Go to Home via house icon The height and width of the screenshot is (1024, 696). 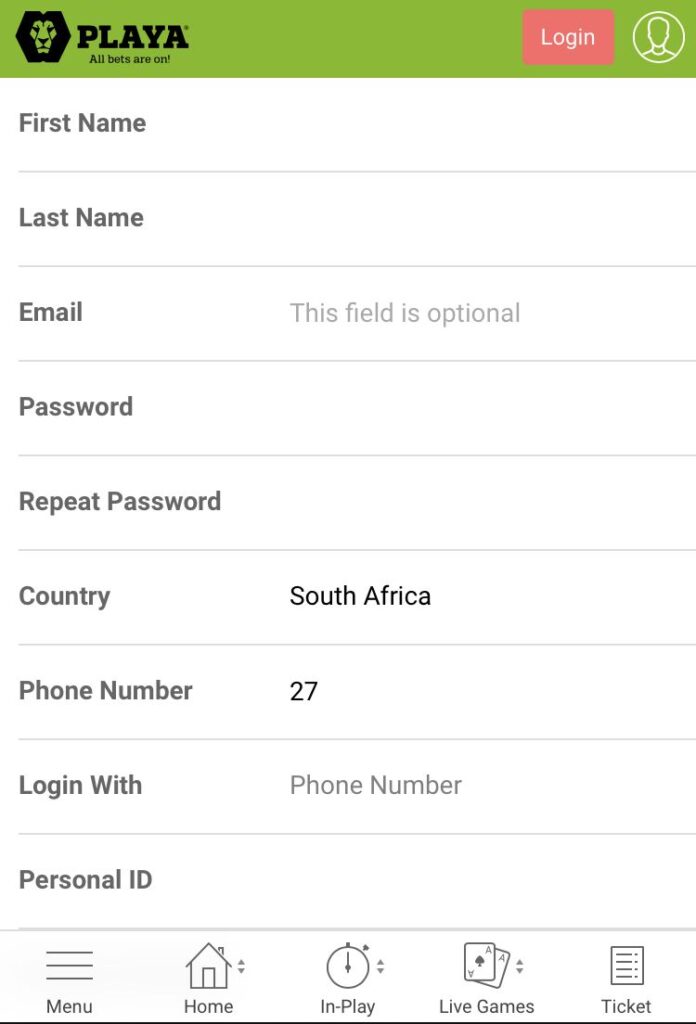(208, 965)
